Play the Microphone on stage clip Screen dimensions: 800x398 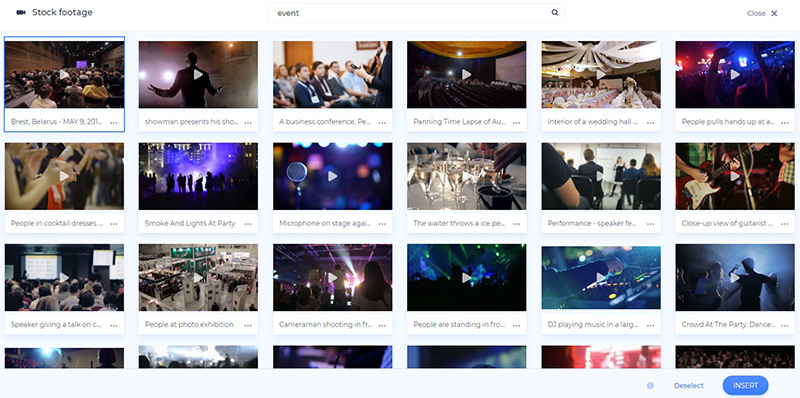(333, 176)
